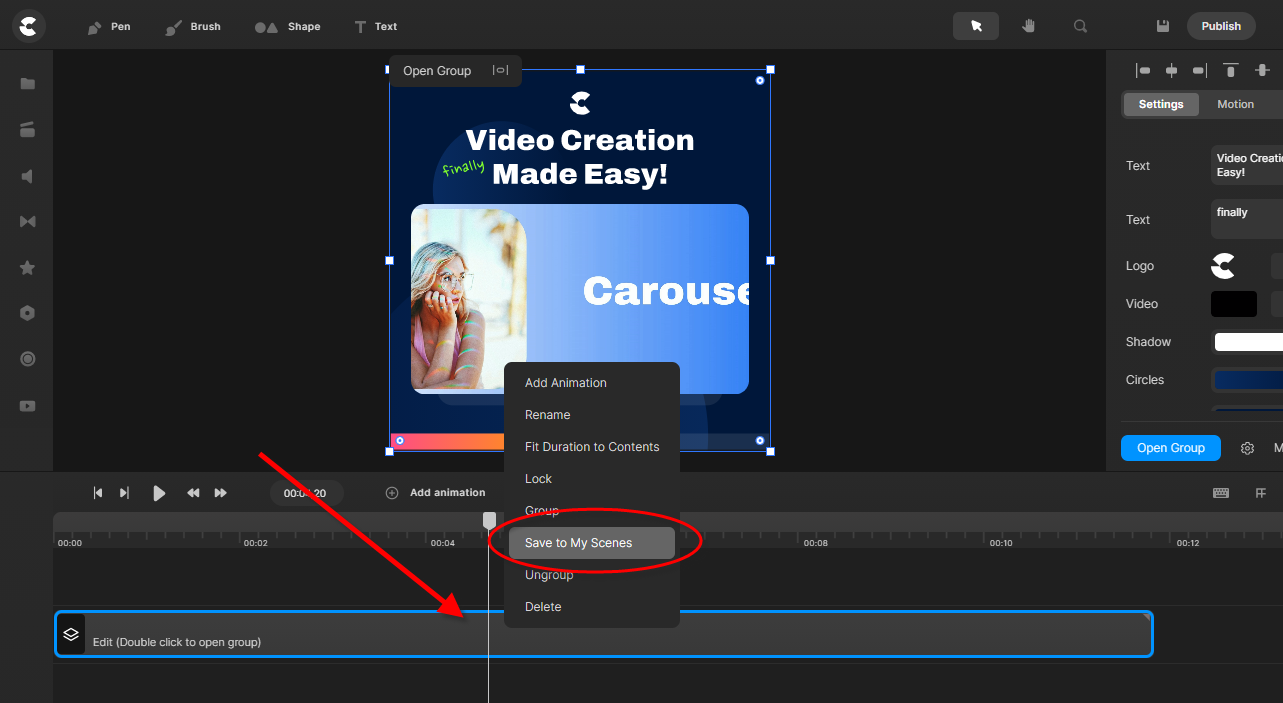Open the scenes clapperboard panel in the sidebar

click(x=28, y=129)
